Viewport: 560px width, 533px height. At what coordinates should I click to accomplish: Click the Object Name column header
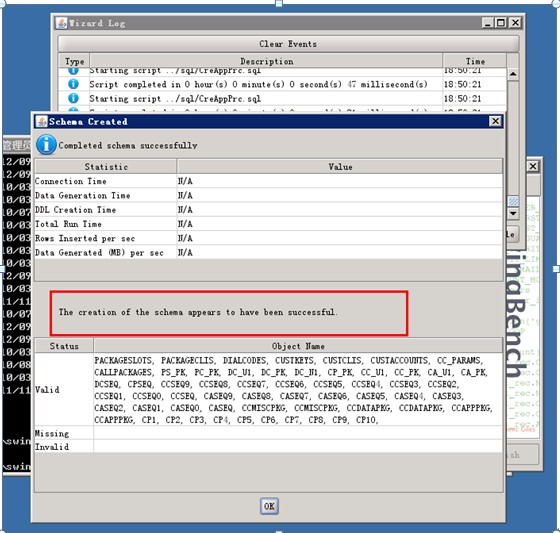pos(298,346)
